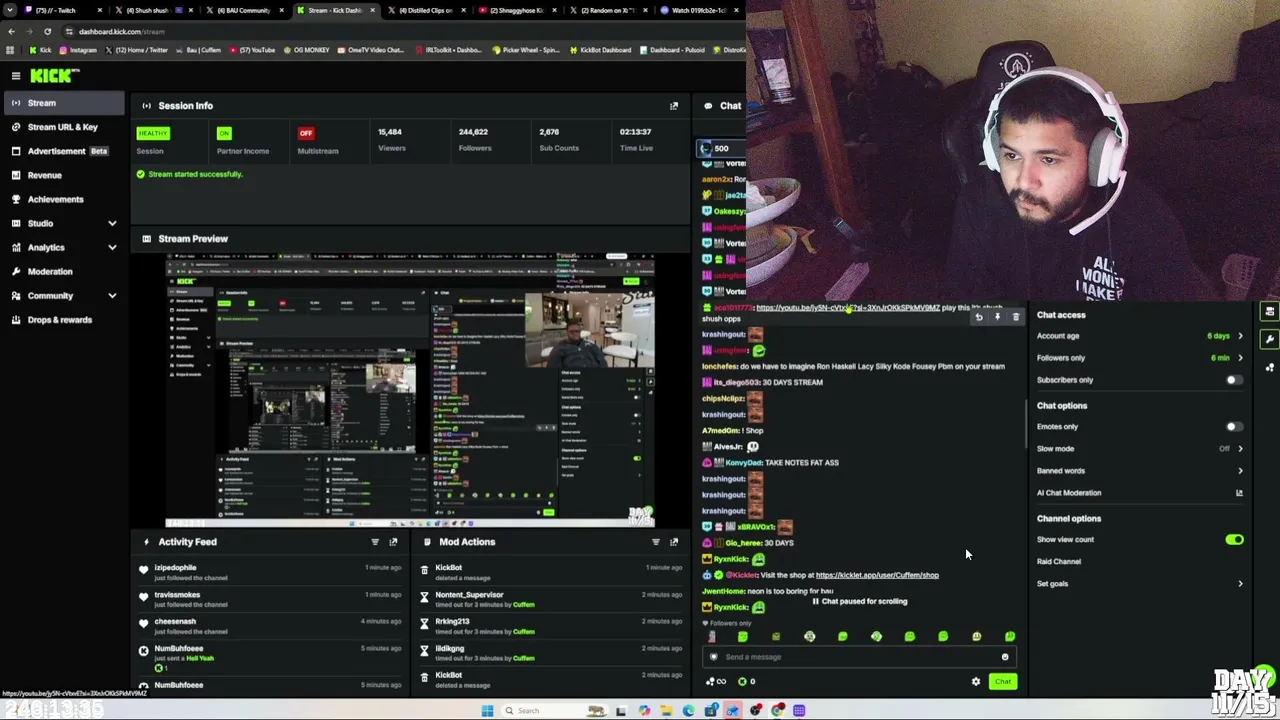
Task: Reload the browser page
Action: coord(47,31)
